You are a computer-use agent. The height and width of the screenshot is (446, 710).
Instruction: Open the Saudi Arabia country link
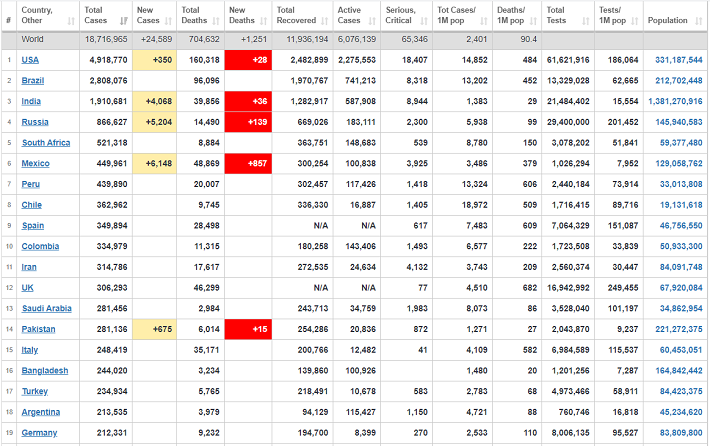click(47, 309)
